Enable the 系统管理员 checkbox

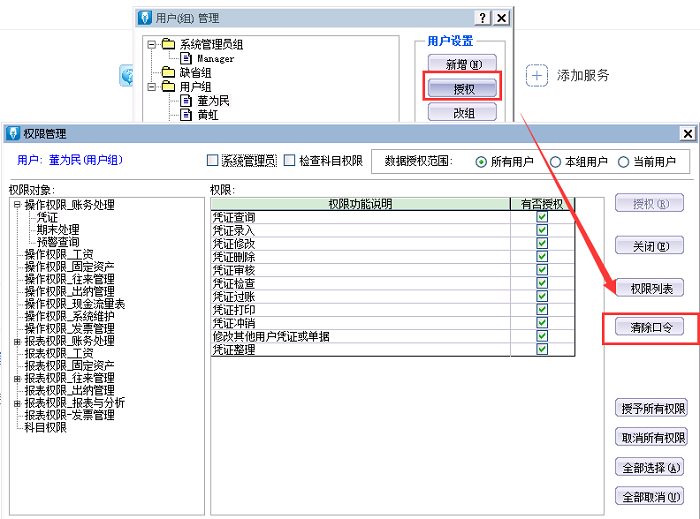(212, 160)
